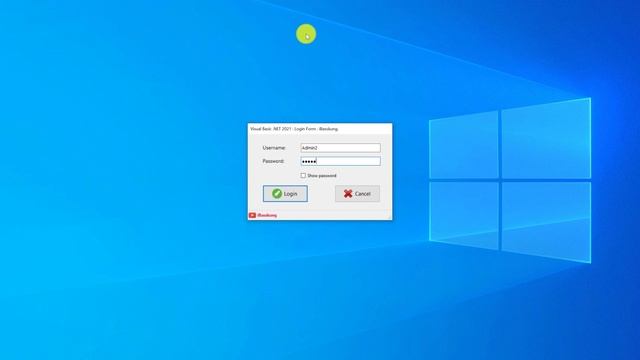Click the Password label text
Screen dimensions: 640x360
[x=273, y=161]
